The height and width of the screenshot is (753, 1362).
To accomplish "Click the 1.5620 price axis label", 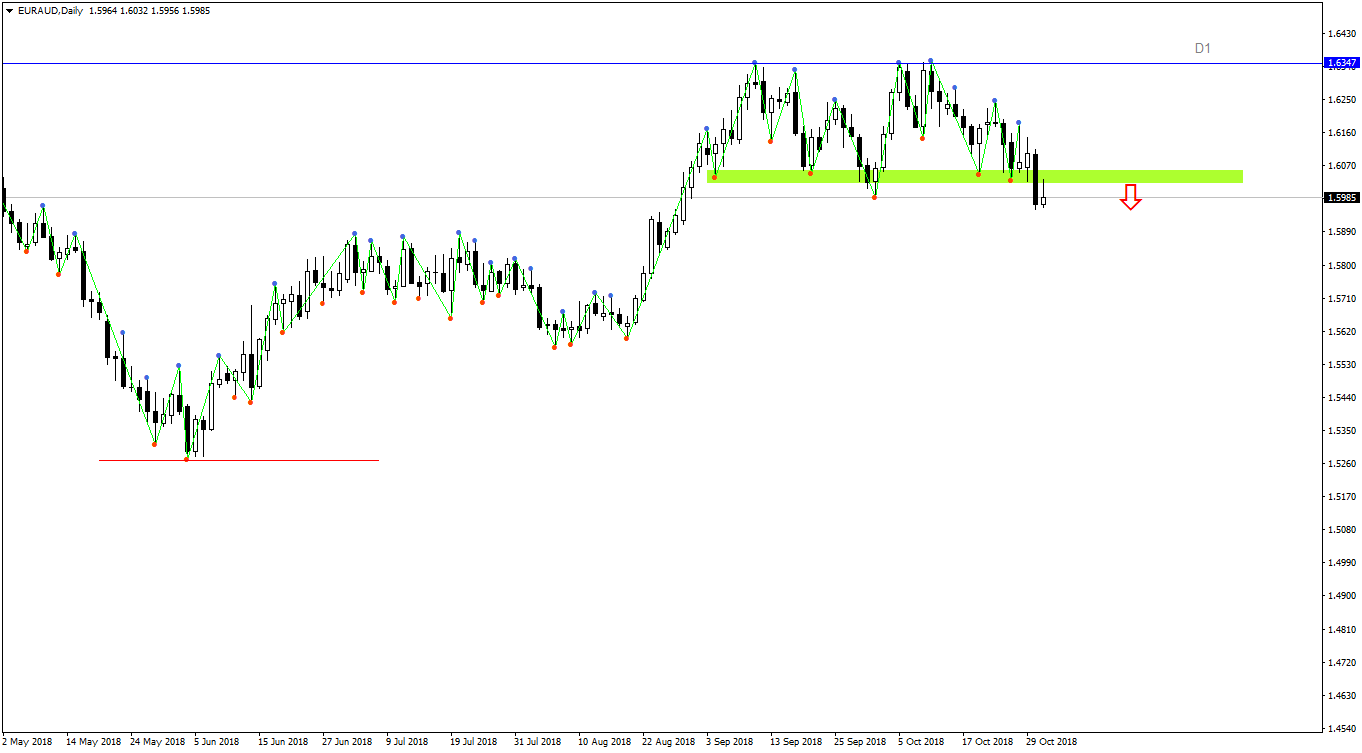I will (1341, 332).
